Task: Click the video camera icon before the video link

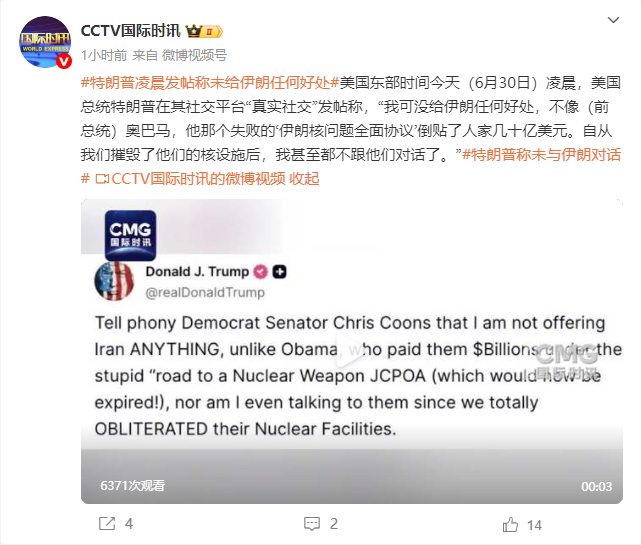Action: tap(102, 179)
